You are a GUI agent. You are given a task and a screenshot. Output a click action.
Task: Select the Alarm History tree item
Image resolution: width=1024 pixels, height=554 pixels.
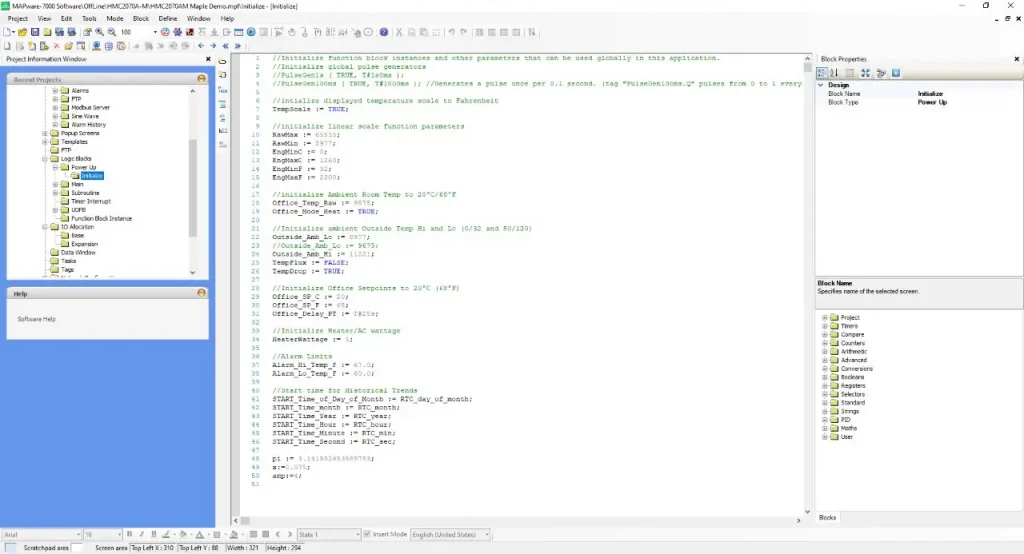(88, 125)
